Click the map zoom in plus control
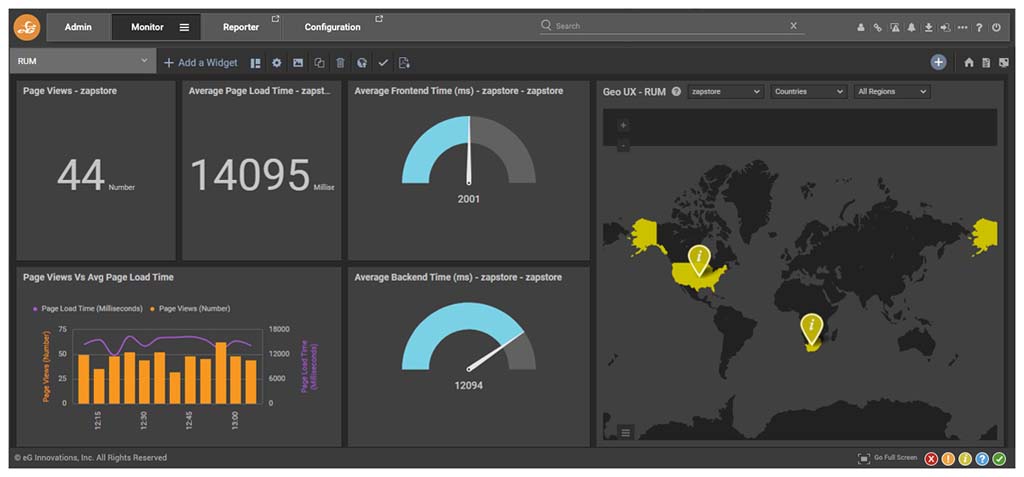1024x477 pixels. 623,126
